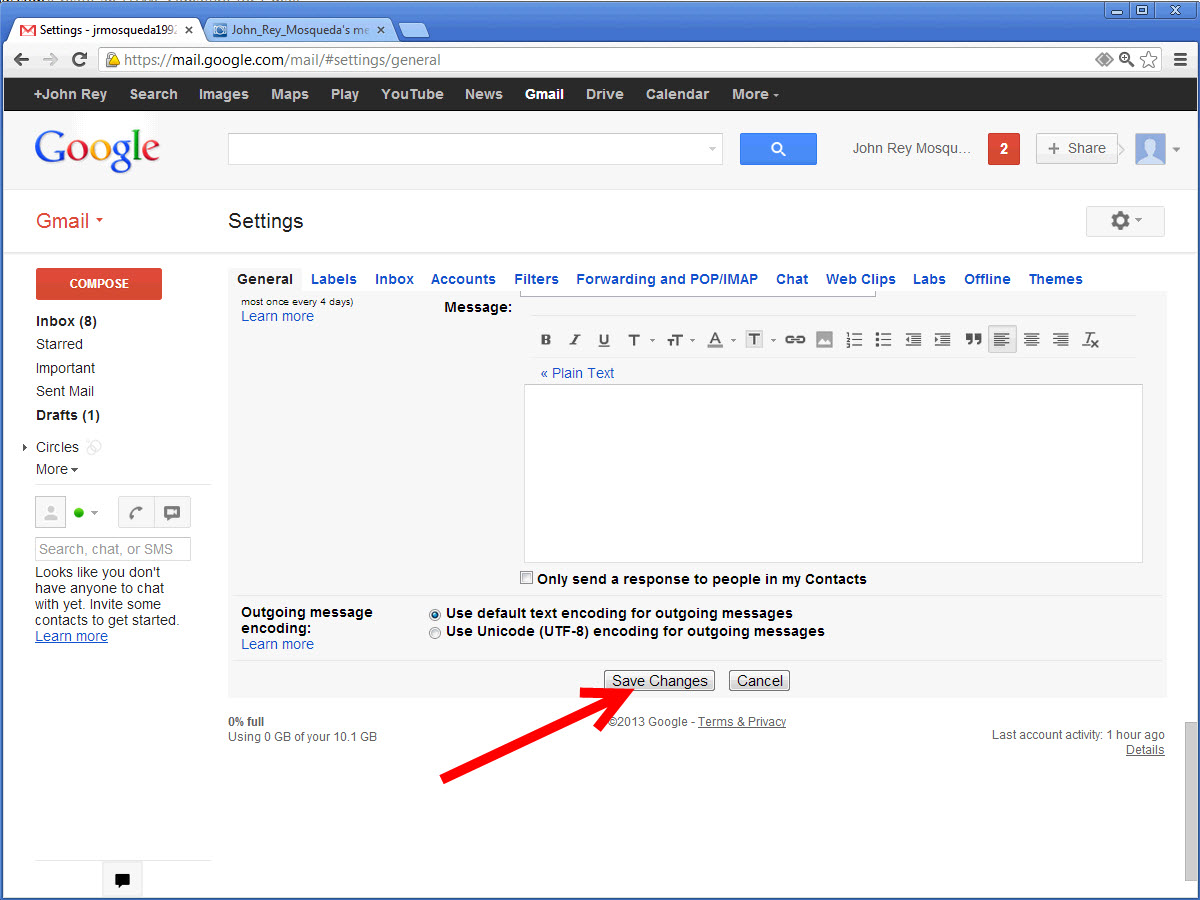This screenshot has width=1200, height=900.
Task: Click the COMPOSE button
Action: click(x=99, y=284)
